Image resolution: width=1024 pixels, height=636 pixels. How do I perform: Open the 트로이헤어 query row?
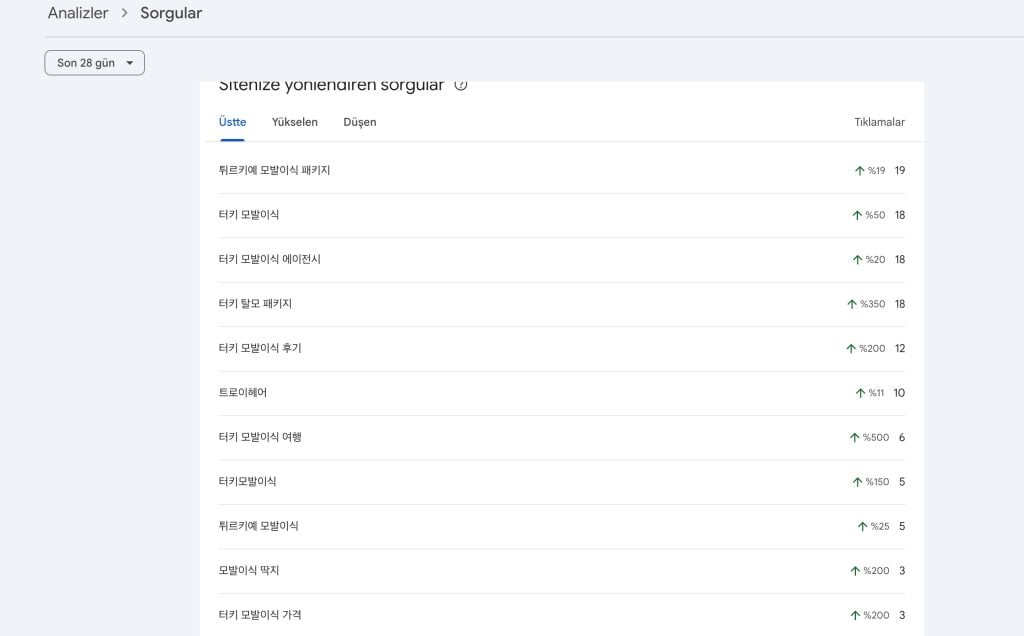click(243, 393)
